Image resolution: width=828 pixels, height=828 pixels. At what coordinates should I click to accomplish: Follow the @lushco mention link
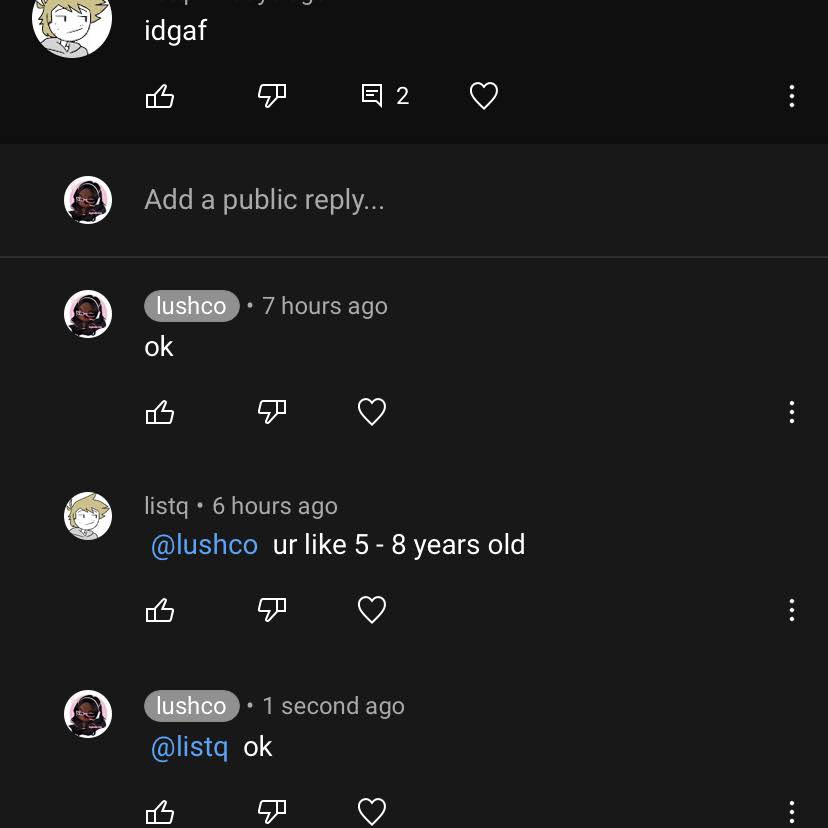pos(204,545)
